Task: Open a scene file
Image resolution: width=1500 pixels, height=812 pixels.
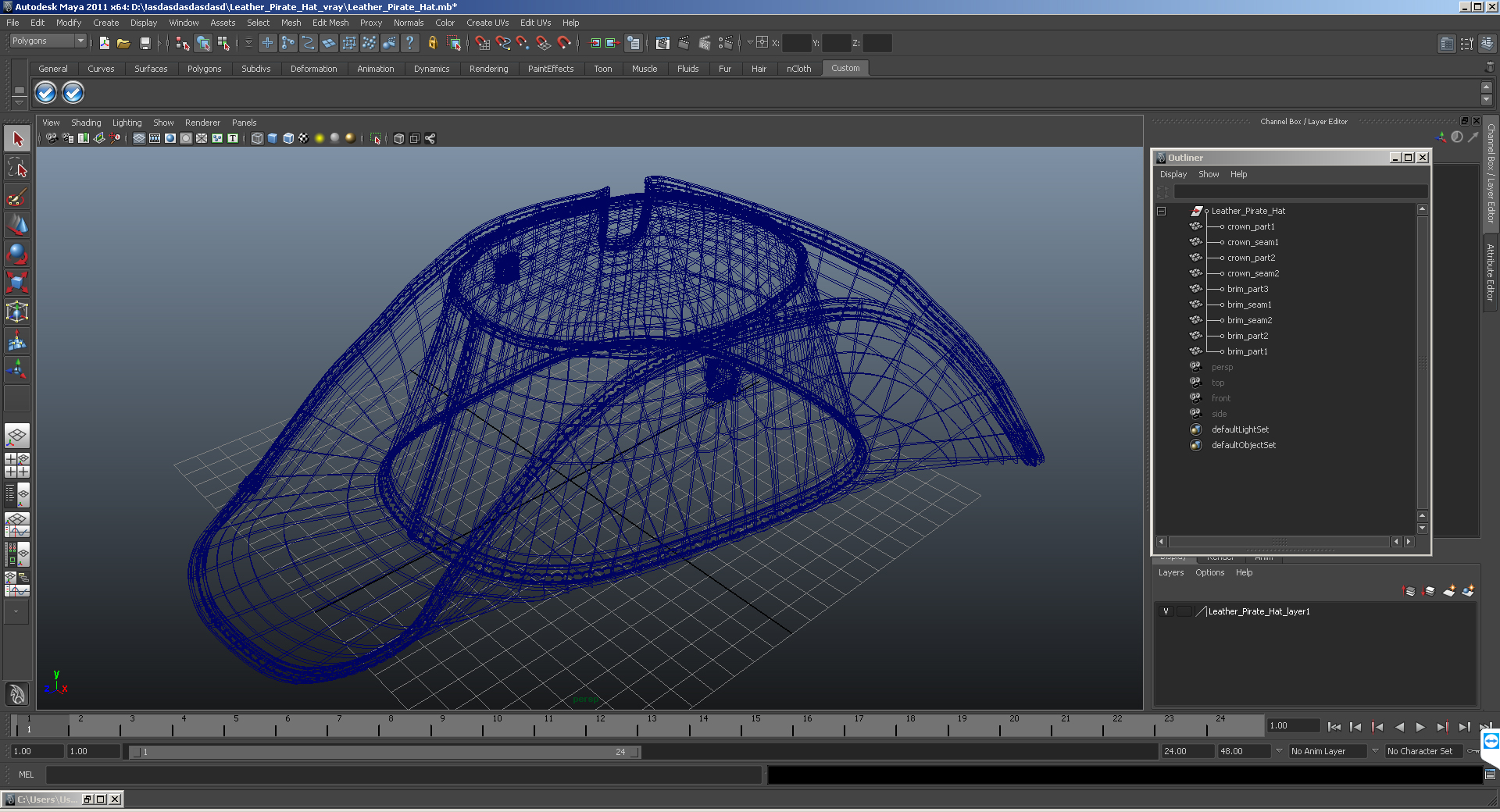Action: 123,44
